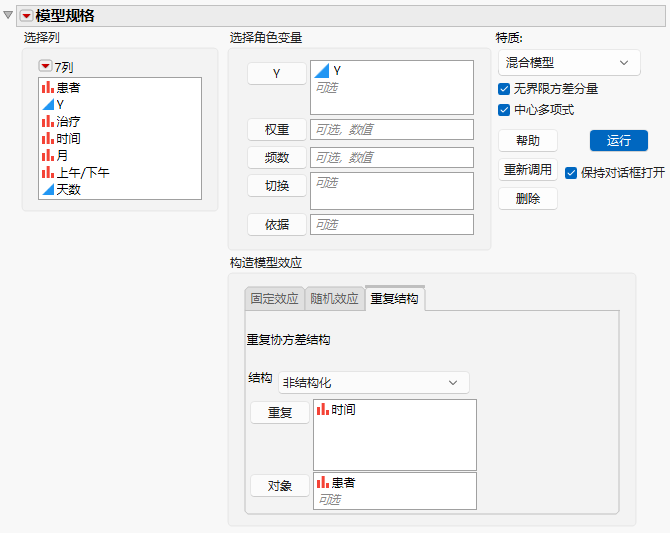
Task: Select the Y variable in the Y role box
Action: click(337, 71)
